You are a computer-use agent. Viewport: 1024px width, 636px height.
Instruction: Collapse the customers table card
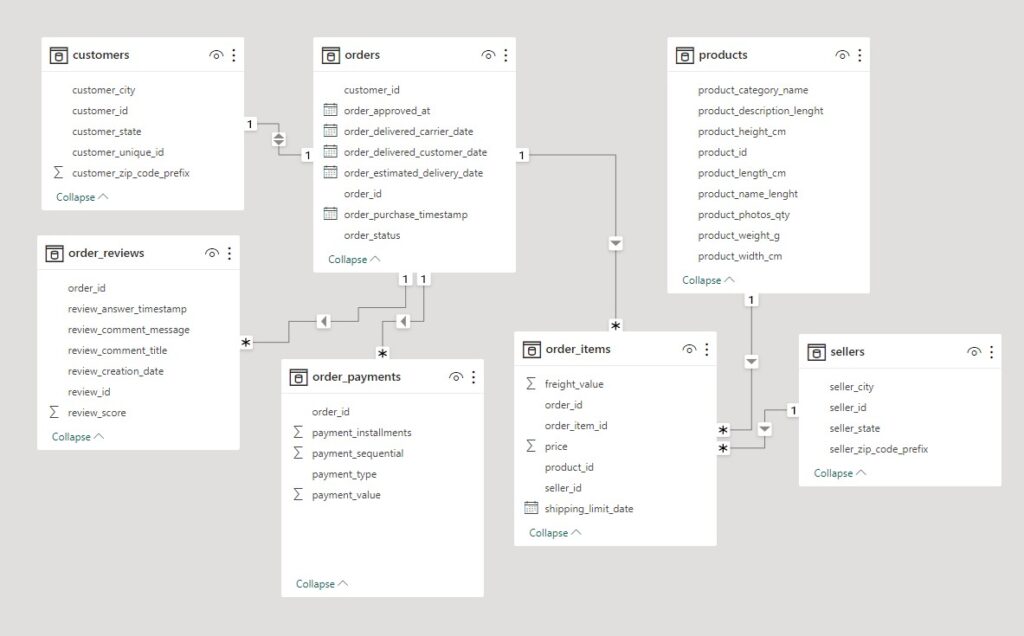click(x=80, y=197)
